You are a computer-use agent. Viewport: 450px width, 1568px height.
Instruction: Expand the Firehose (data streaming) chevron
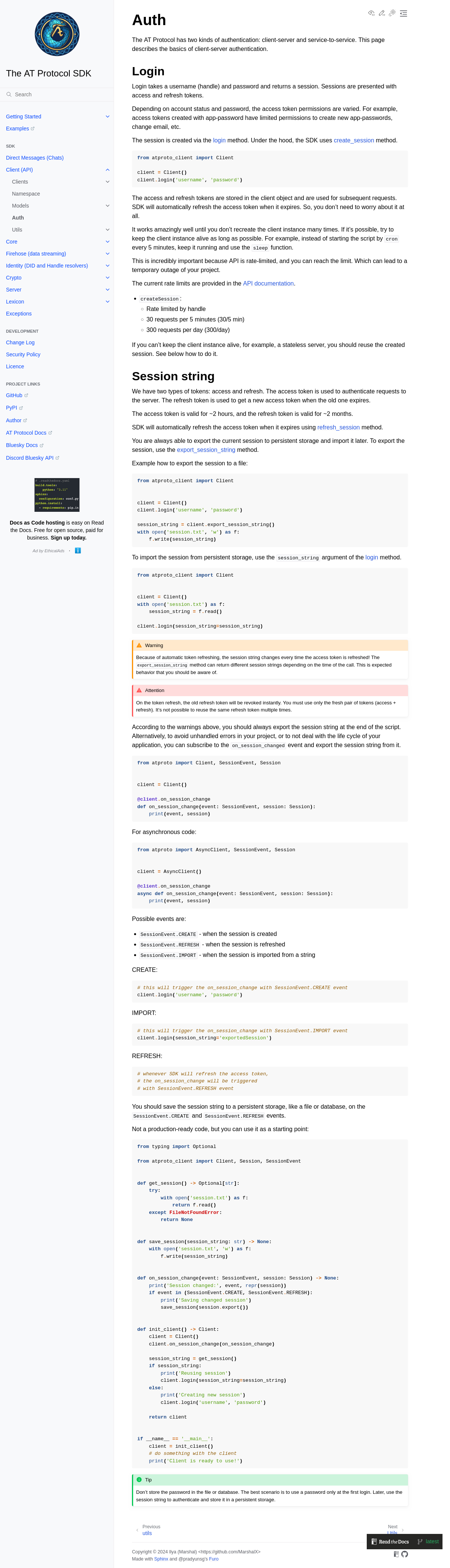click(108, 254)
